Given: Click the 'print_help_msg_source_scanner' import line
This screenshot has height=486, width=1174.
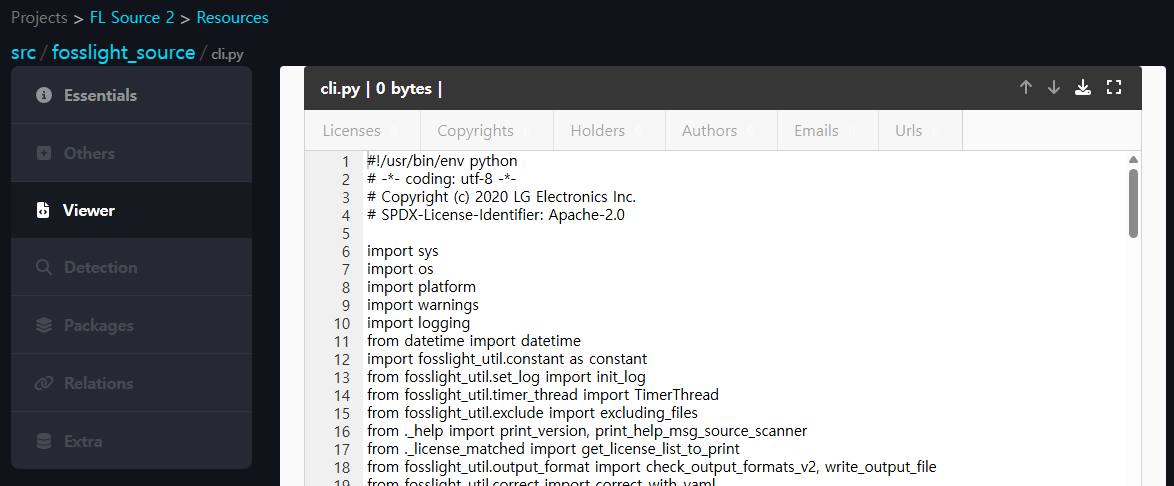Looking at the screenshot, I should [x=587, y=431].
